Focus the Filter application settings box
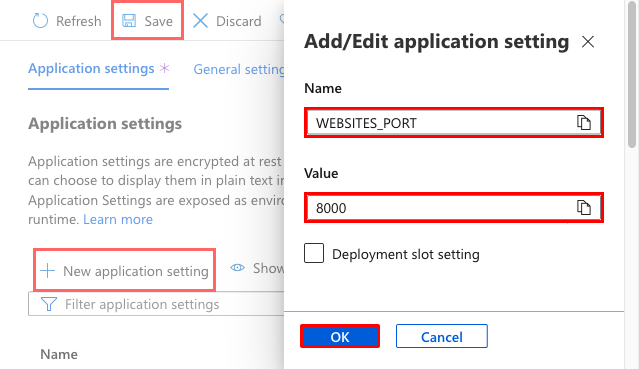This screenshot has width=639, height=369. (x=156, y=304)
